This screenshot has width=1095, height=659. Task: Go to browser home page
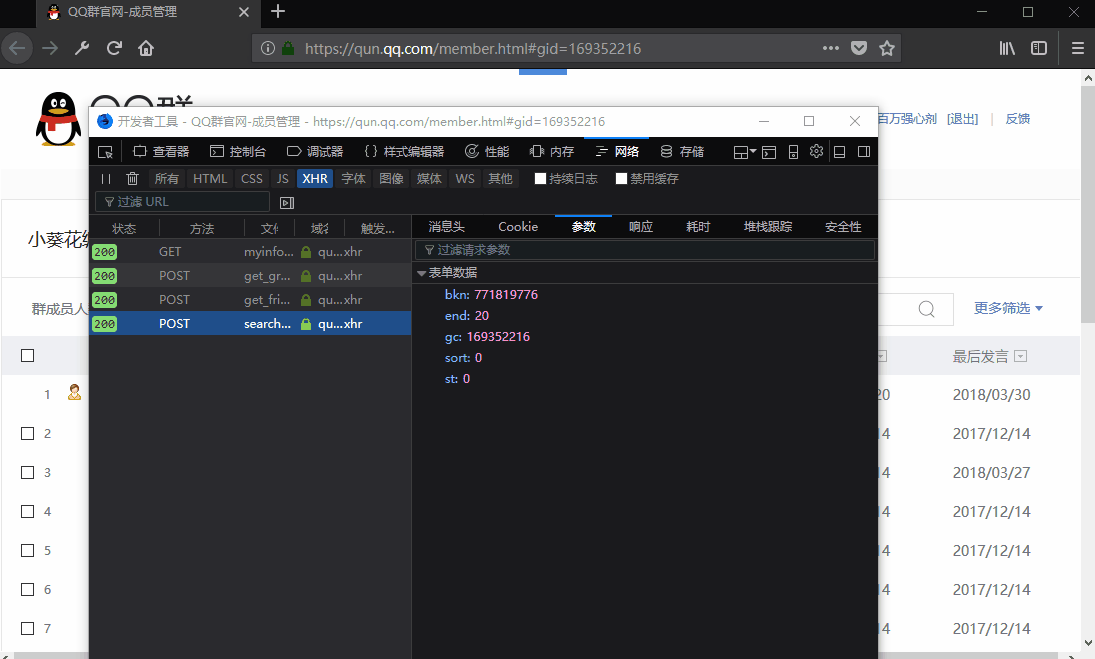tap(145, 48)
